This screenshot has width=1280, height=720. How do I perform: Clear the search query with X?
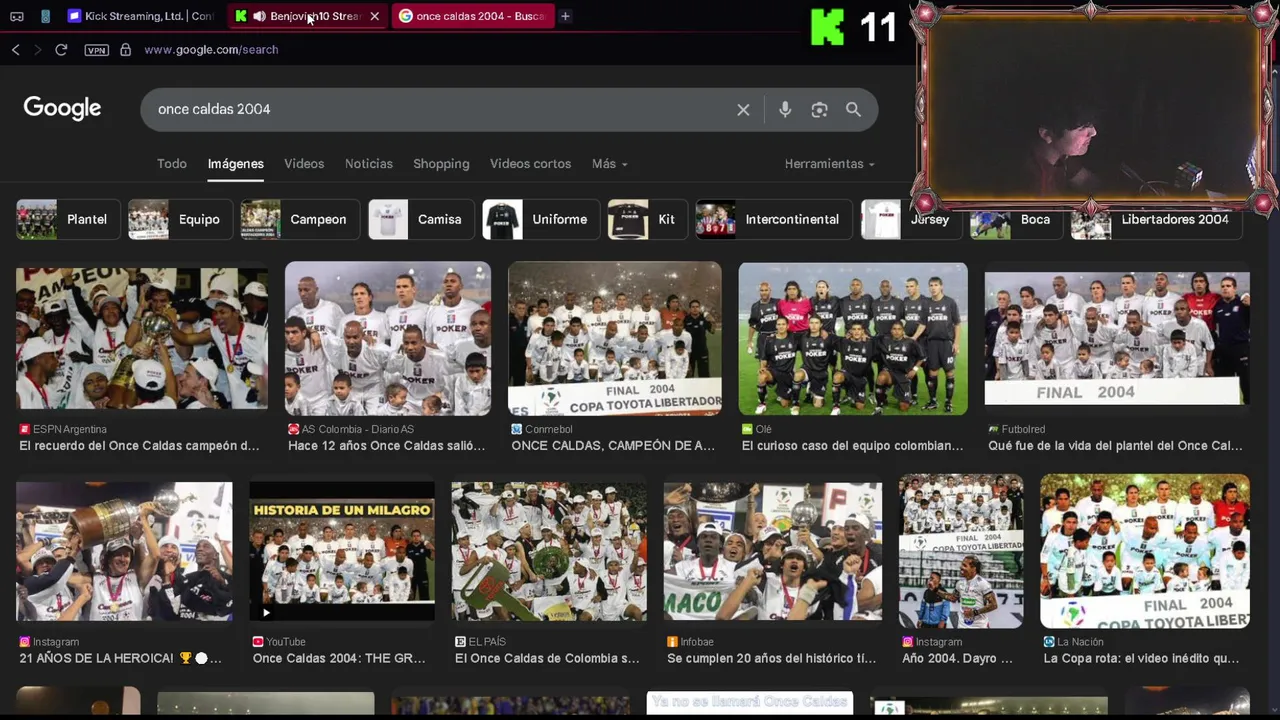click(x=743, y=110)
